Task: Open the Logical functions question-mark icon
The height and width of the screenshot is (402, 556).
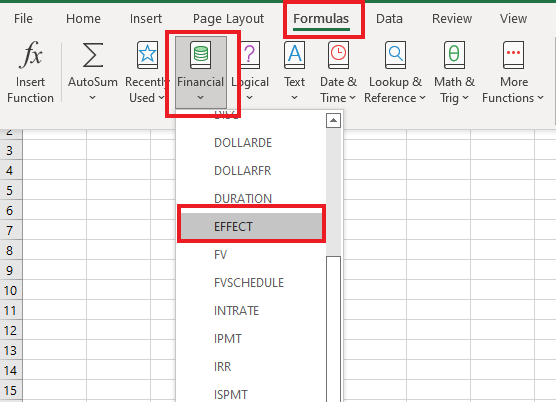Action: [x=250, y=55]
